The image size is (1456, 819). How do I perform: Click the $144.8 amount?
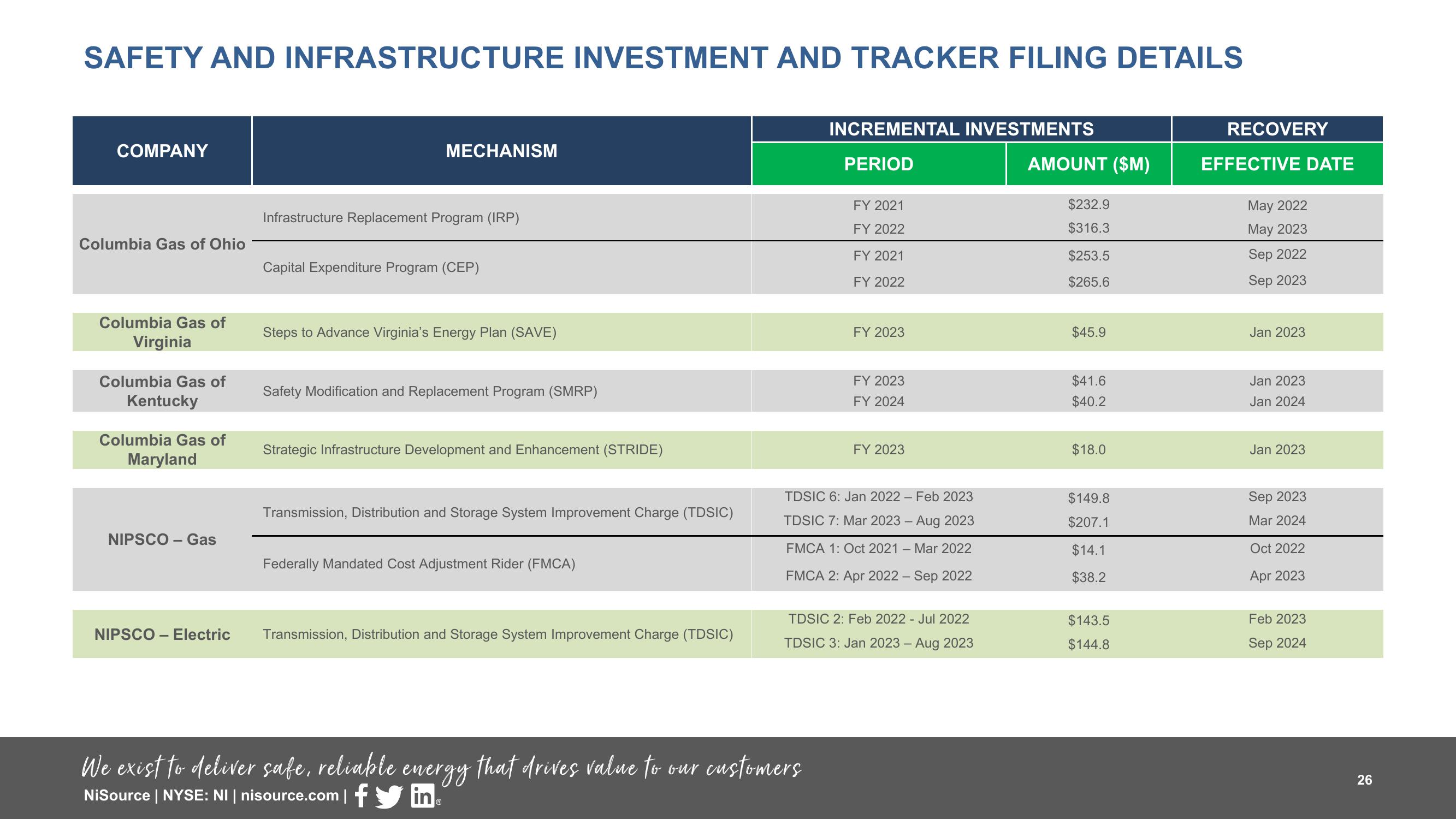pyautogui.click(x=1088, y=644)
